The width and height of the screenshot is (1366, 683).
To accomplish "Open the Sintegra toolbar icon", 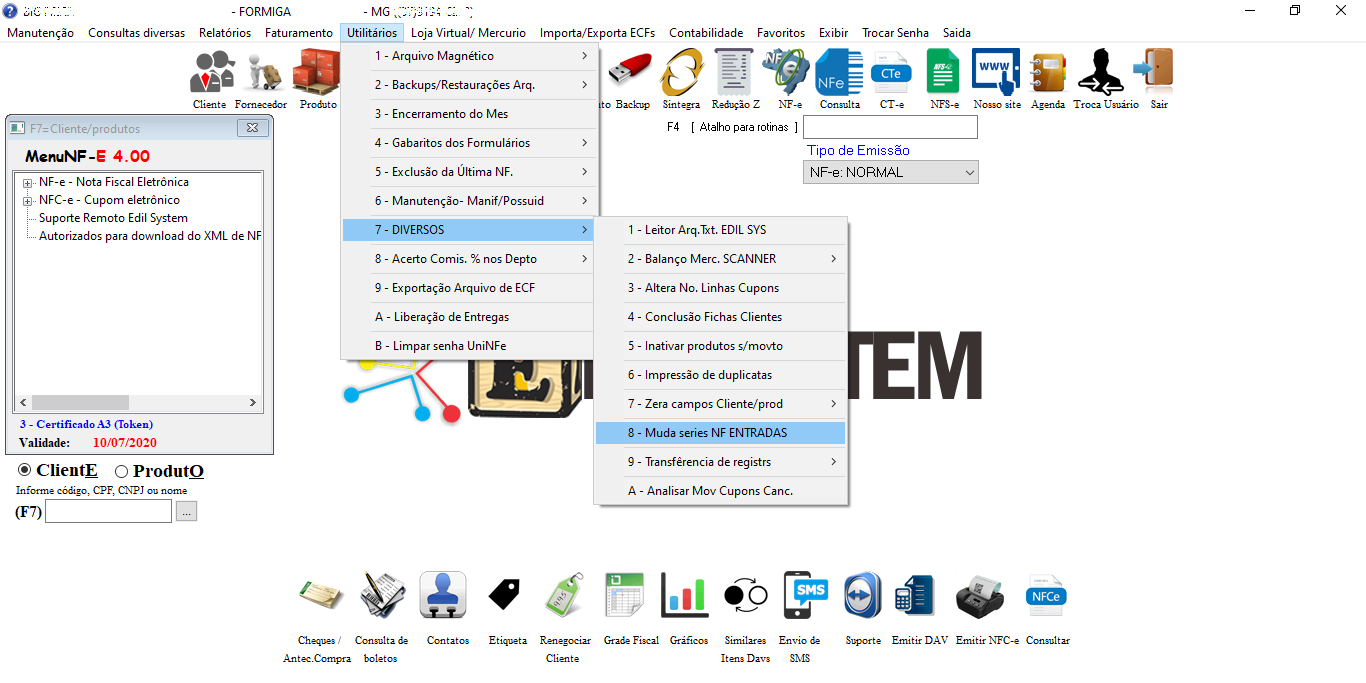I will click(x=681, y=75).
